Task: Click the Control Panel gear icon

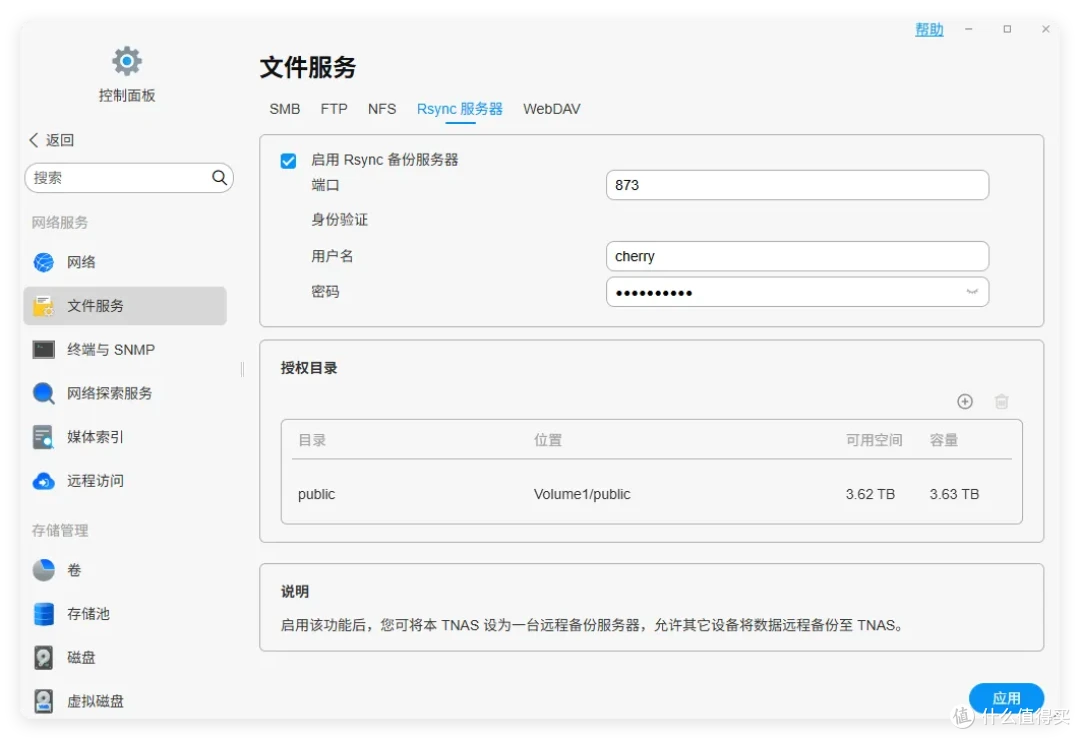Action: pos(127,61)
